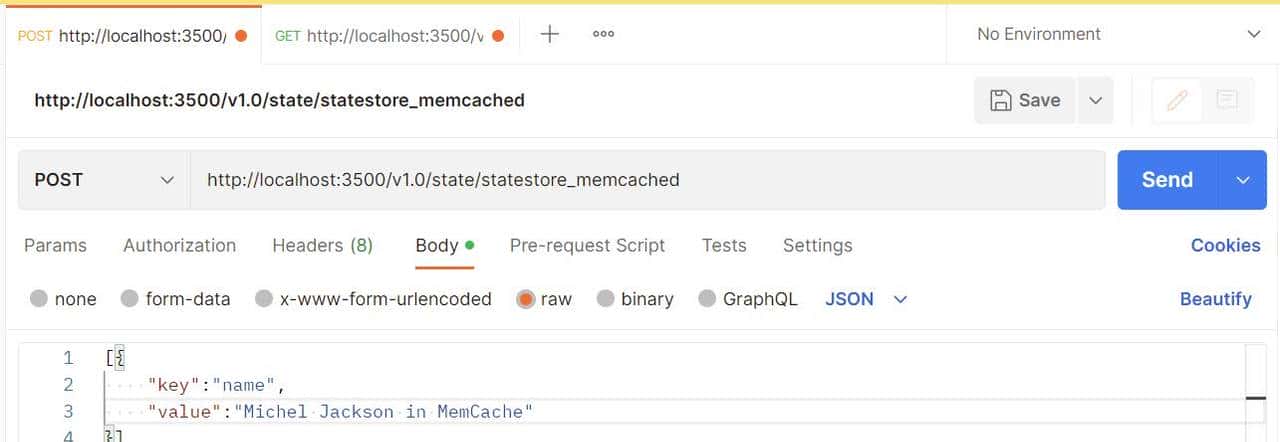The width and height of the screenshot is (1280, 442).
Task: Switch to the Headers (8) tab
Action: point(322,245)
